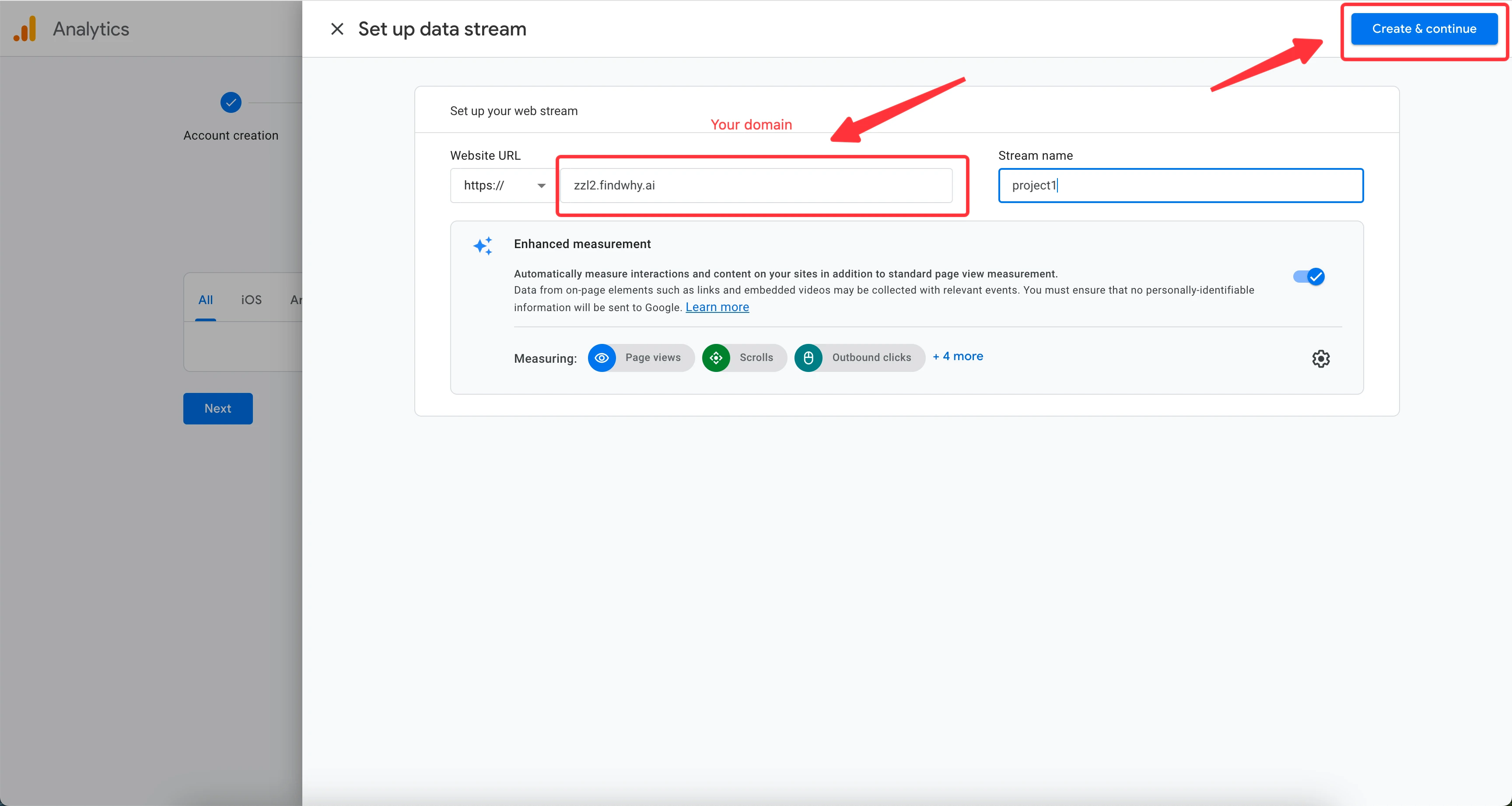1512x806 pixels.
Task: Disable the Enhanced measurement toggle
Action: 1308,277
